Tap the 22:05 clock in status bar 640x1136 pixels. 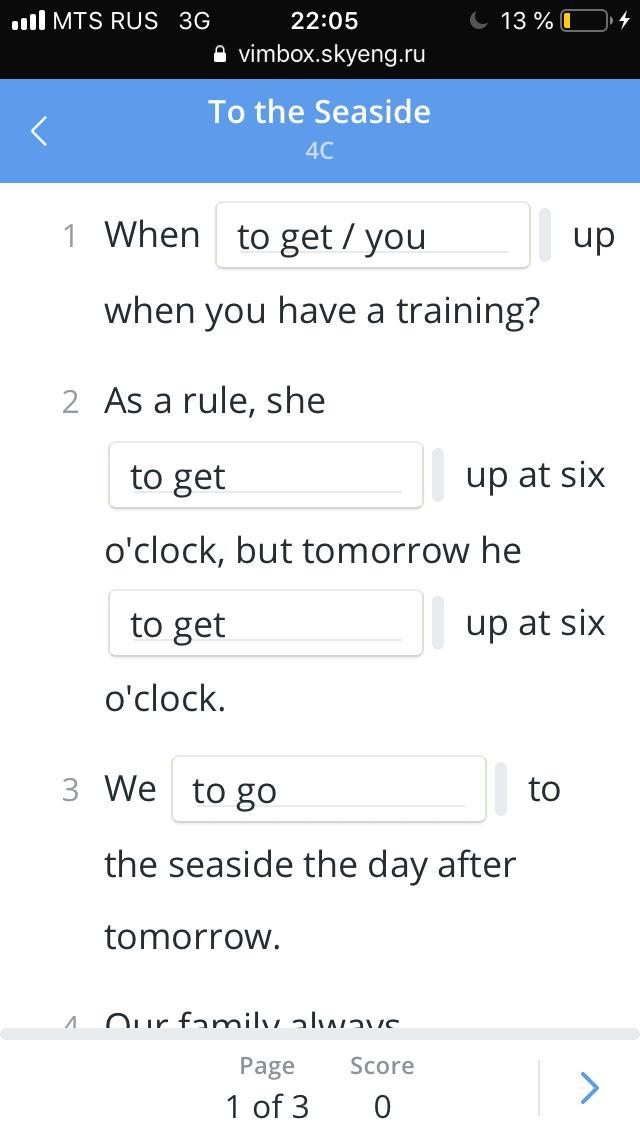[324, 20]
